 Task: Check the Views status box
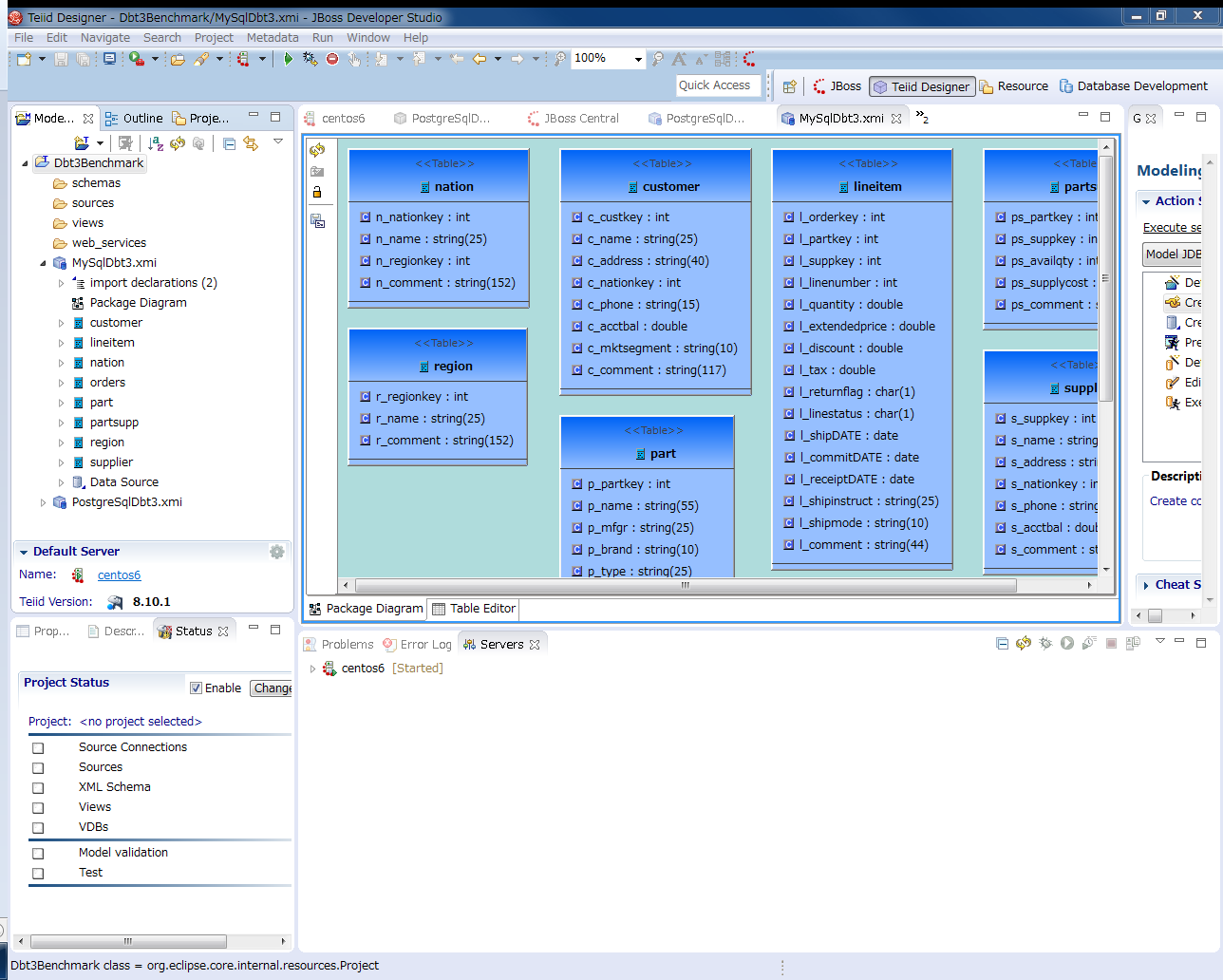[38, 808]
